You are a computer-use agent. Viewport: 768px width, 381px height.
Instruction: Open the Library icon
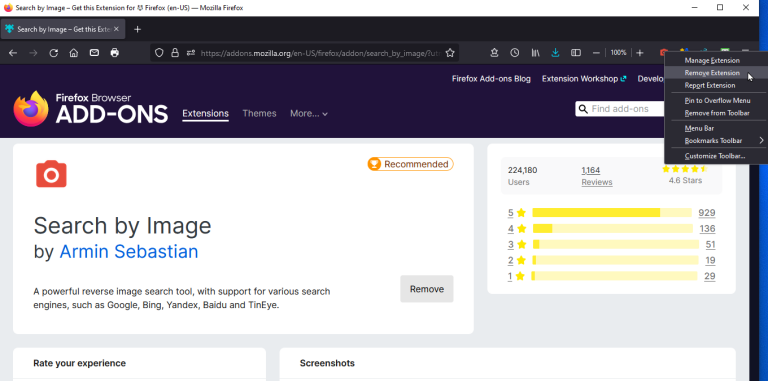coord(535,53)
